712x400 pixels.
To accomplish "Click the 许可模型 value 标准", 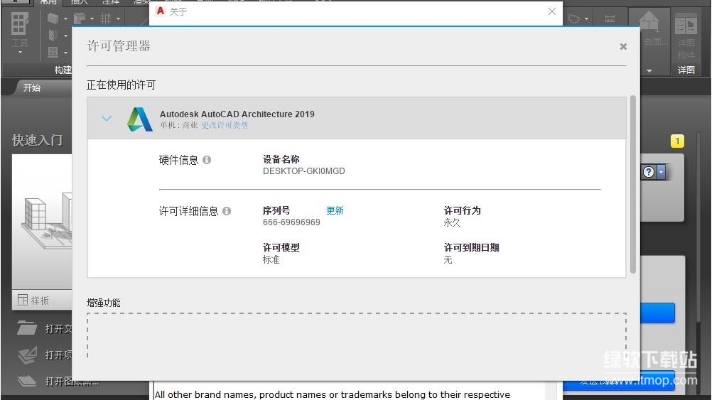I will click(x=271, y=260).
